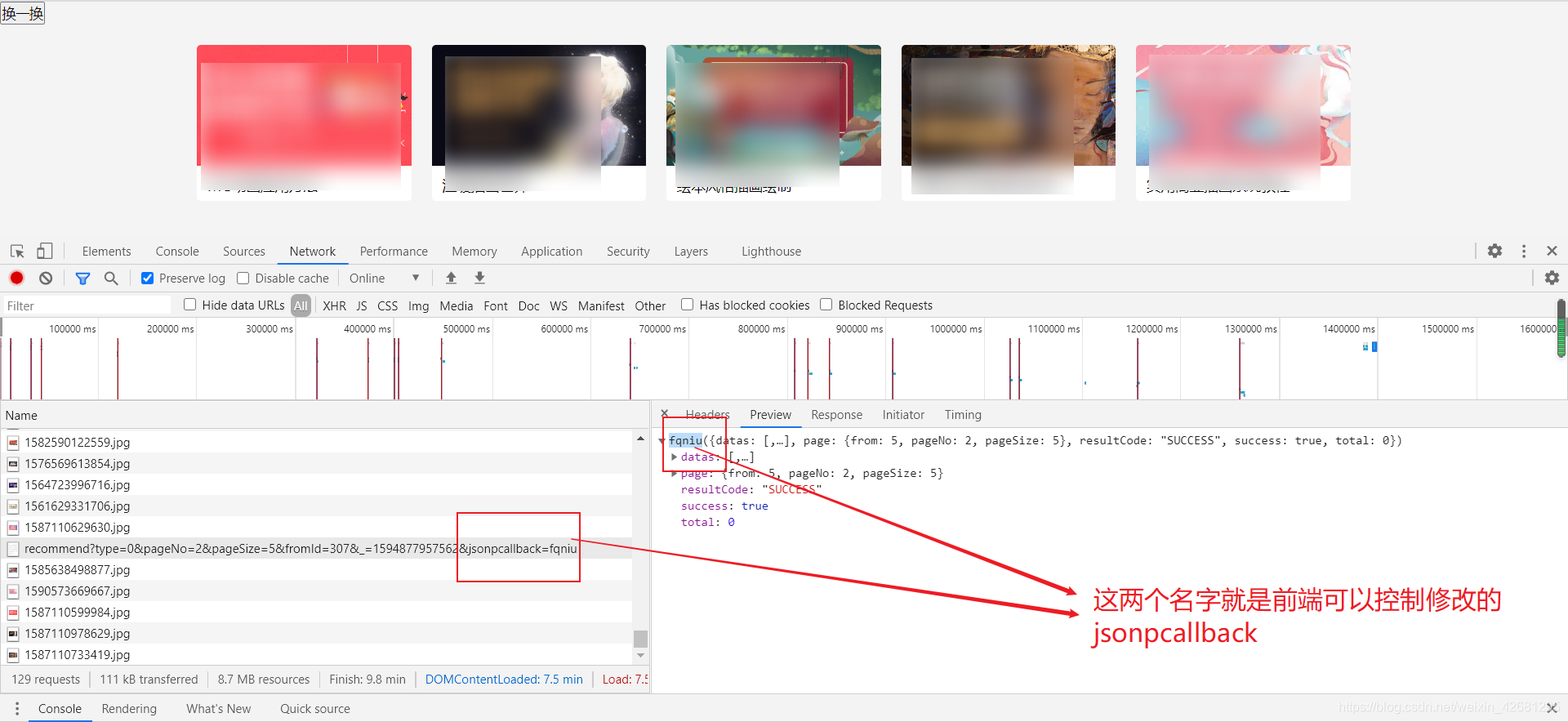1568x722 pixels.
Task: Click file icon of 1561629331706.jpg
Action: tap(13, 506)
